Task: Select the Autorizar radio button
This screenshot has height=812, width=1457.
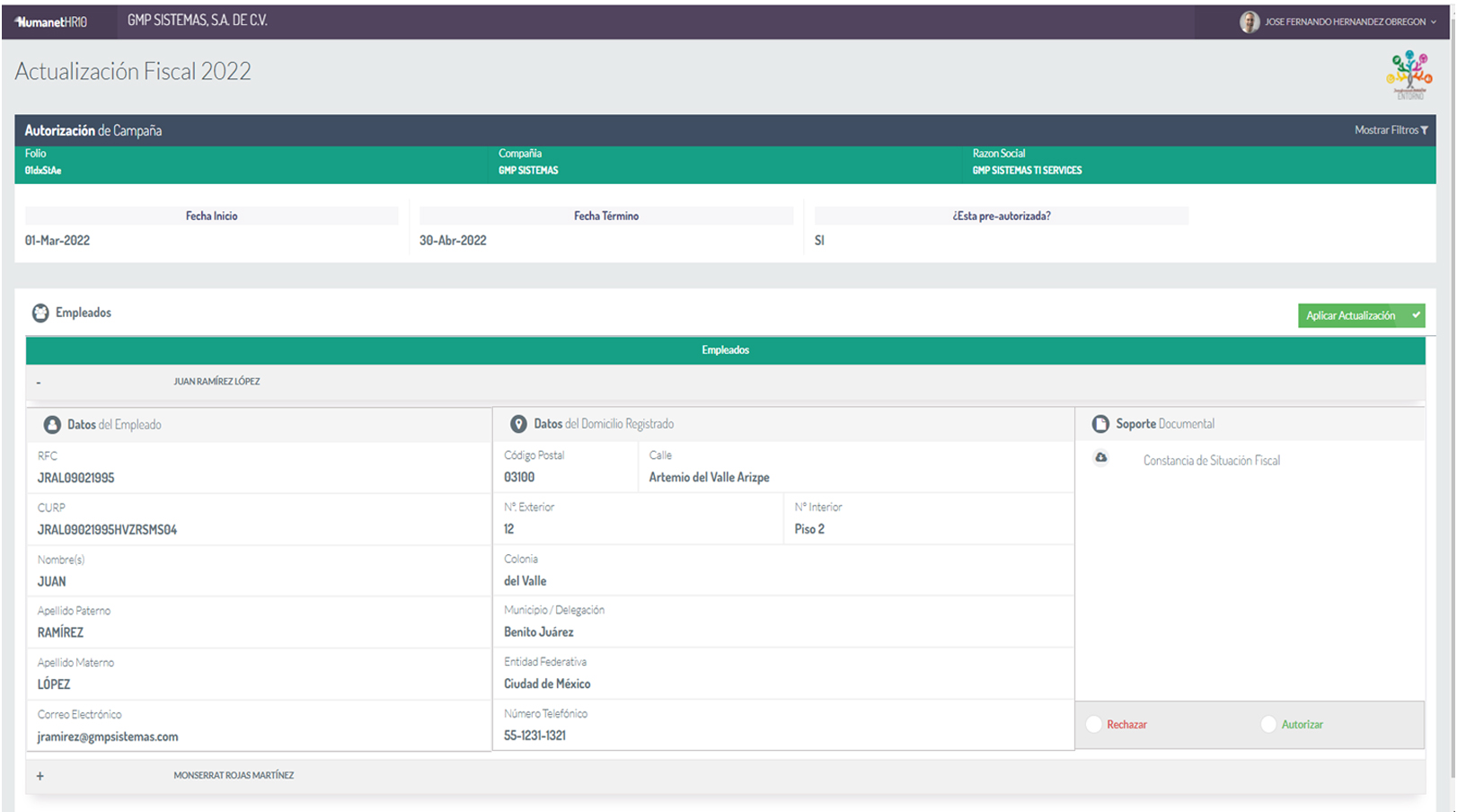Action: click(x=1268, y=724)
